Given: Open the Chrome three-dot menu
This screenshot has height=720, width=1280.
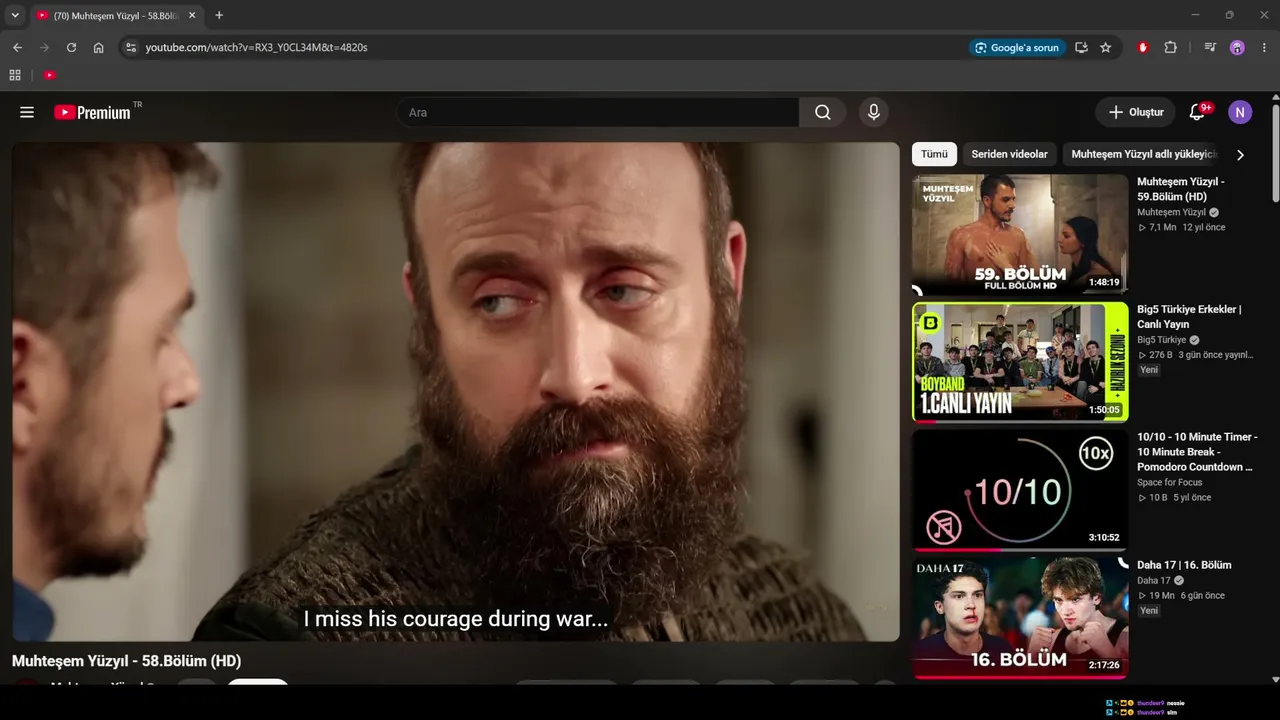Looking at the screenshot, I should coord(1263,47).
